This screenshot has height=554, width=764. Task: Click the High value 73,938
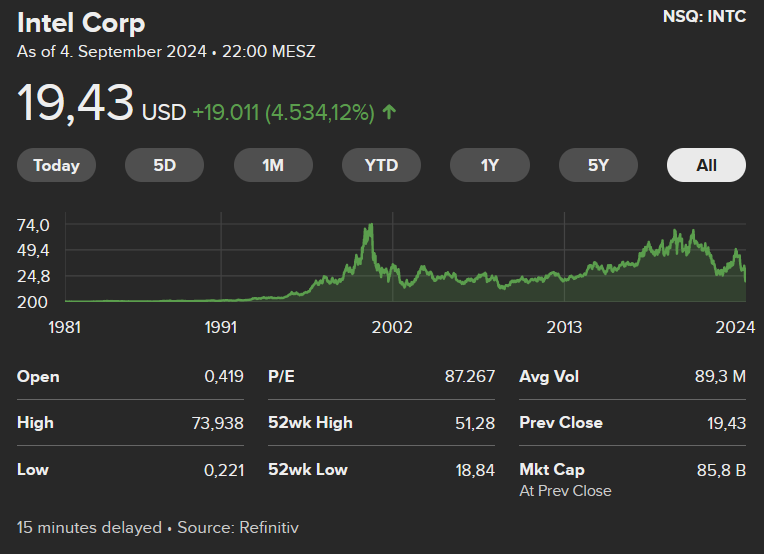(x=218, y=423)
